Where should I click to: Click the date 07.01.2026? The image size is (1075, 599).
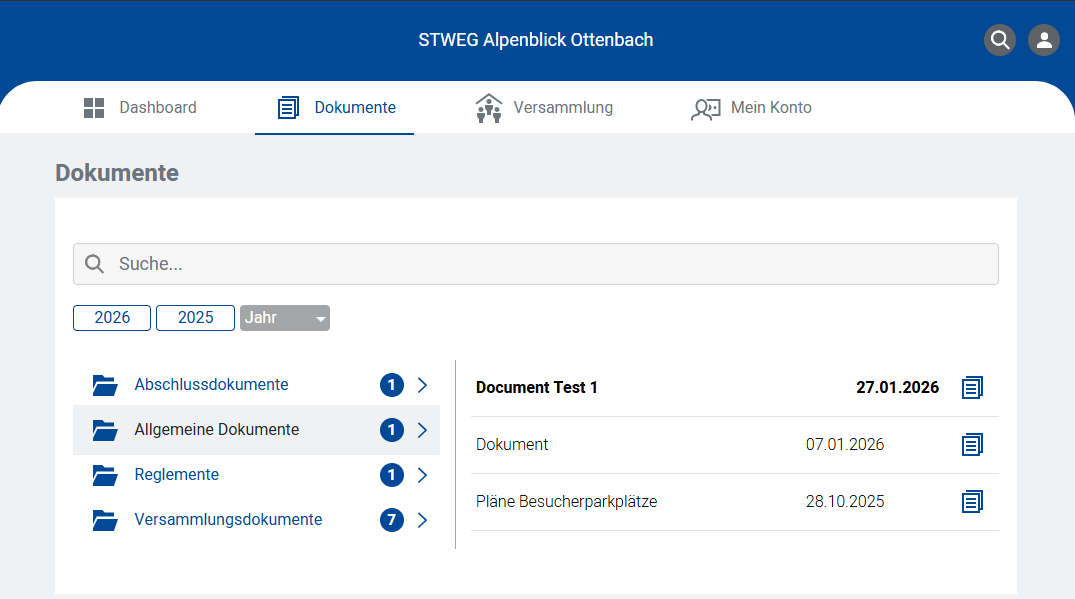pyautogui.click(x=845, y=444)
